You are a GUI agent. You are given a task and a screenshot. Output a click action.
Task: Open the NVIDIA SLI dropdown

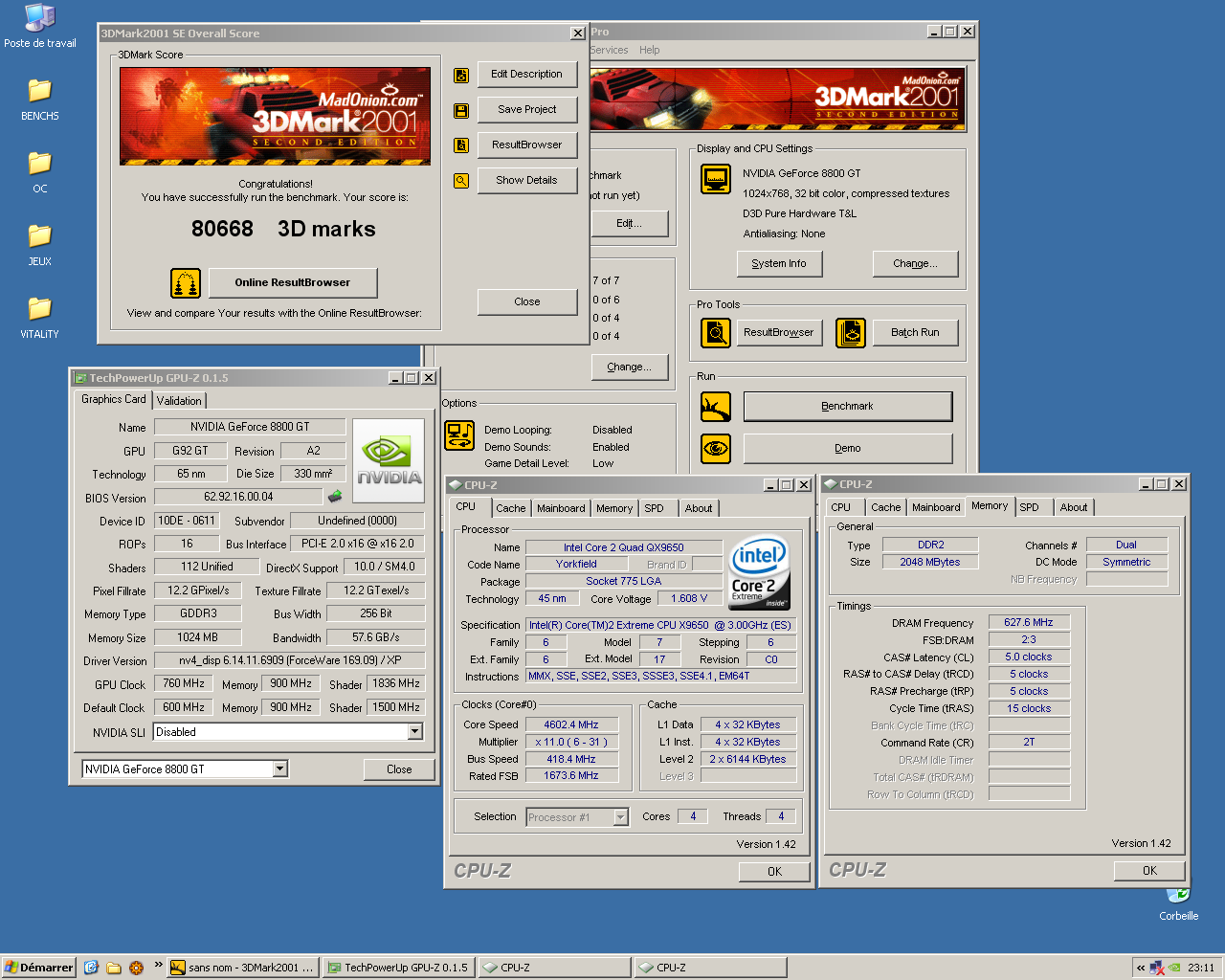[414, 732]
